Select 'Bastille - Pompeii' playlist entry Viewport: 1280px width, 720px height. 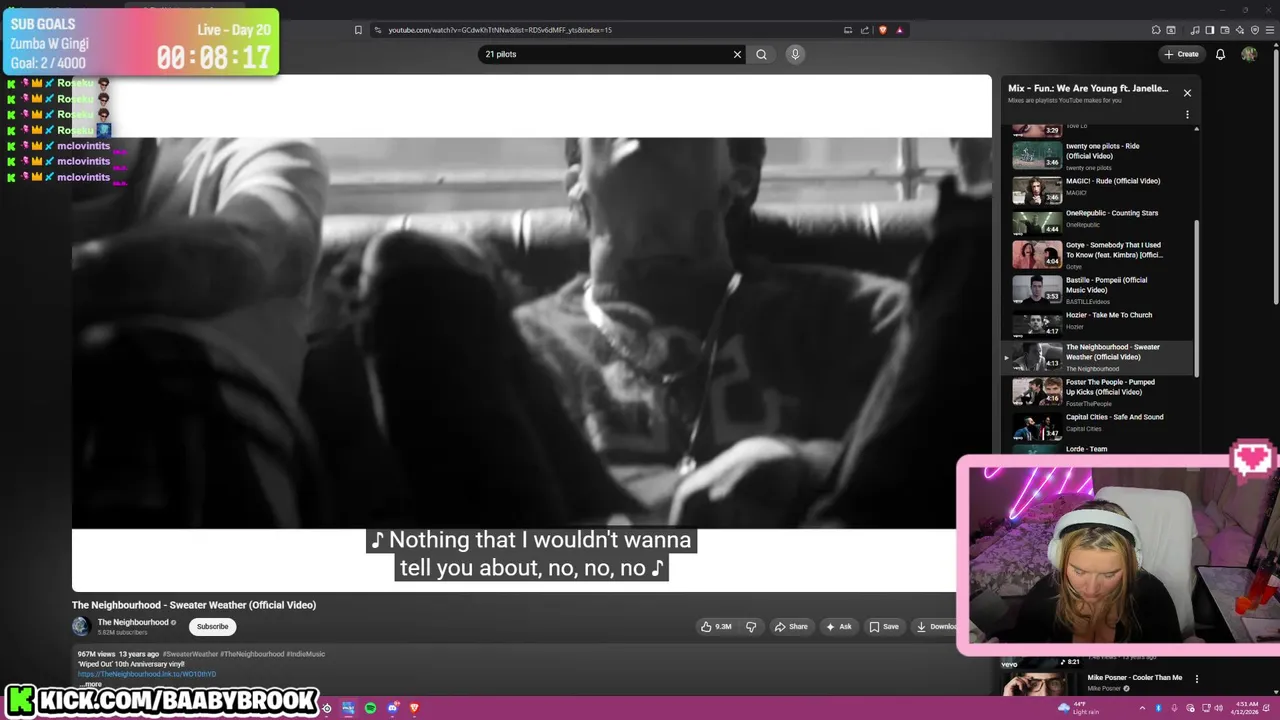tap(1095, 289)
